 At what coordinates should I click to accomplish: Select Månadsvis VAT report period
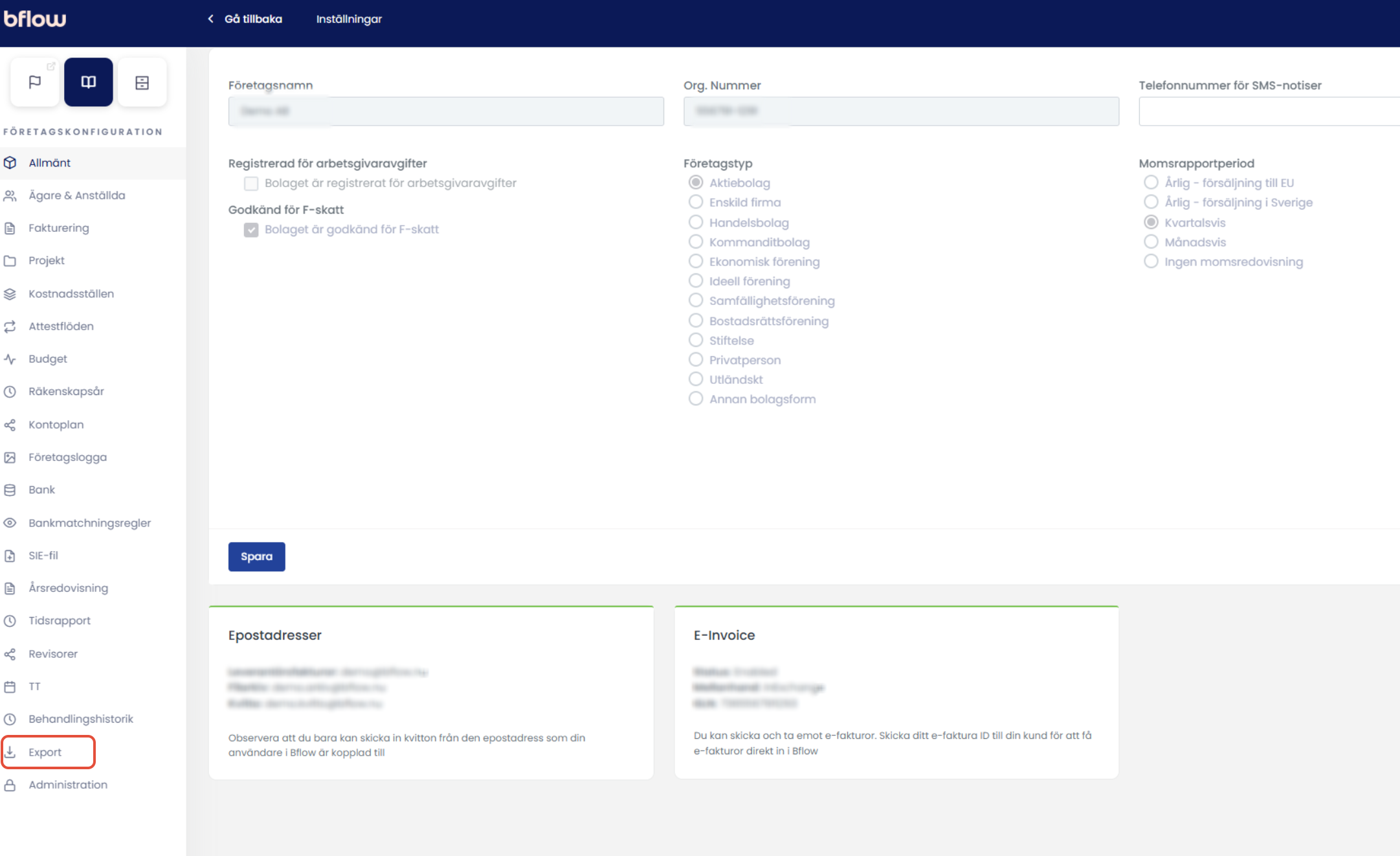pyautogui.click(x=1151, y=242)
